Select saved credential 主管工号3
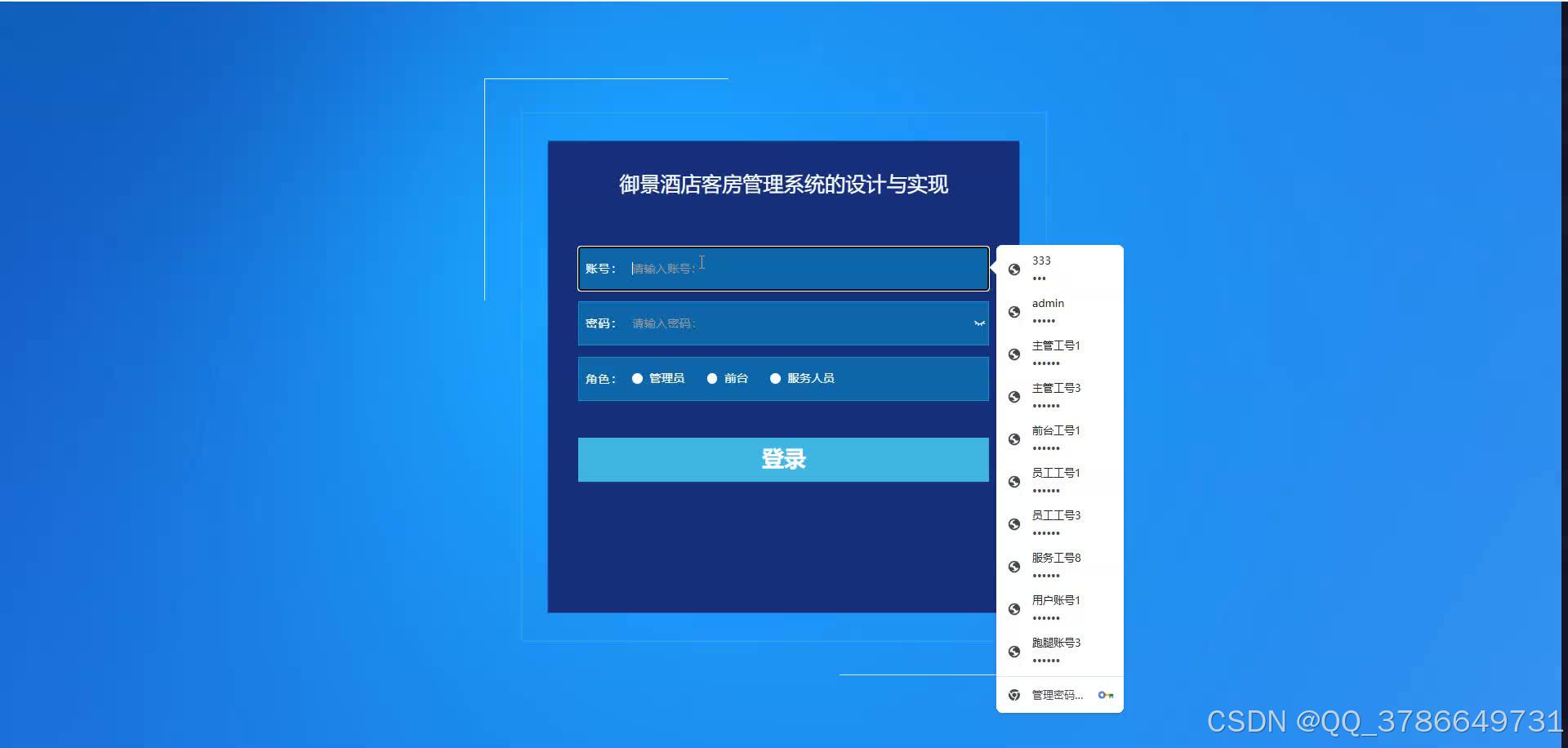The image size is (1568, 748). pyautogui.click(x=1060, y=397)
